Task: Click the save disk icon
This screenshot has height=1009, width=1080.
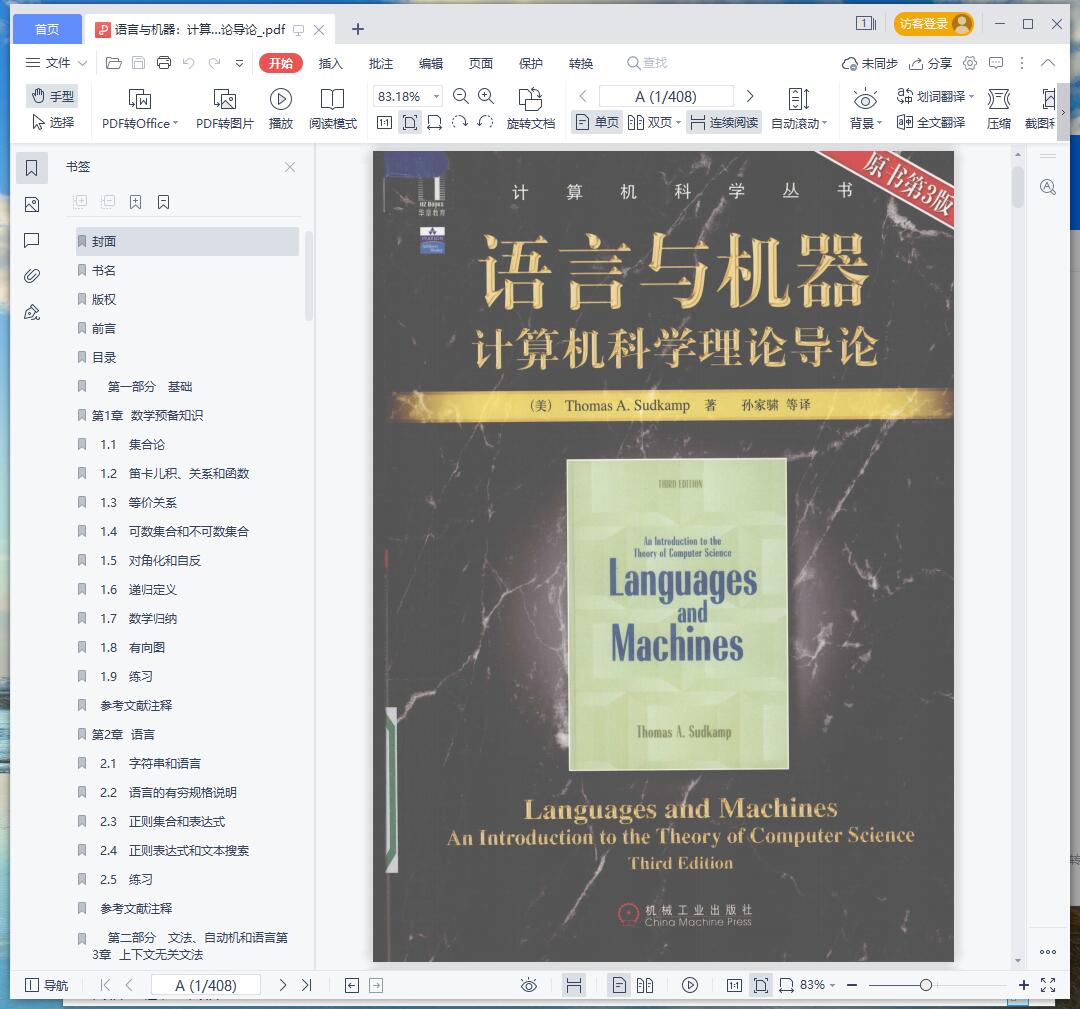Action: [138, 63]
